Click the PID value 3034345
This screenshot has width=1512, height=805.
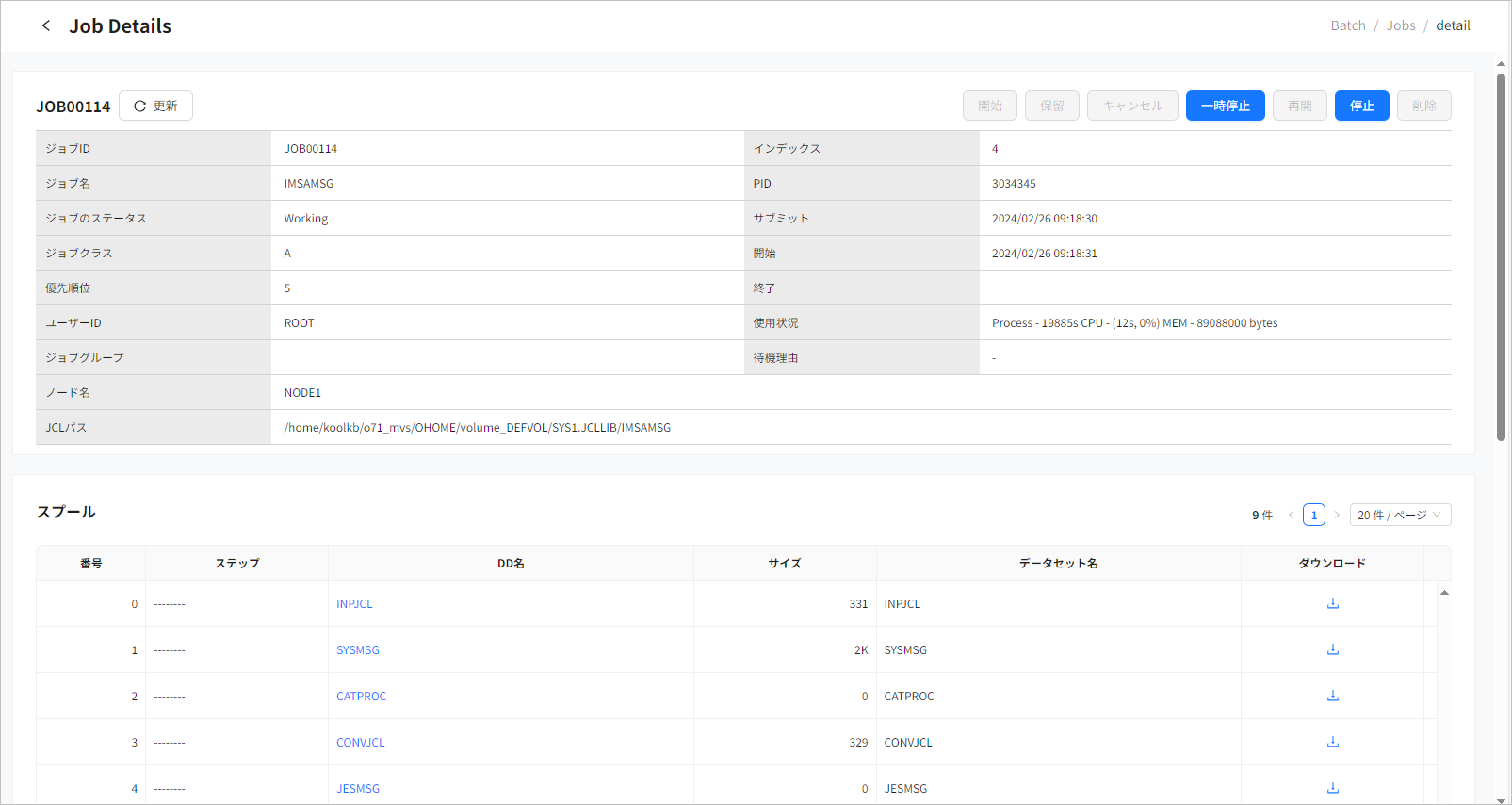point(1014,184)
